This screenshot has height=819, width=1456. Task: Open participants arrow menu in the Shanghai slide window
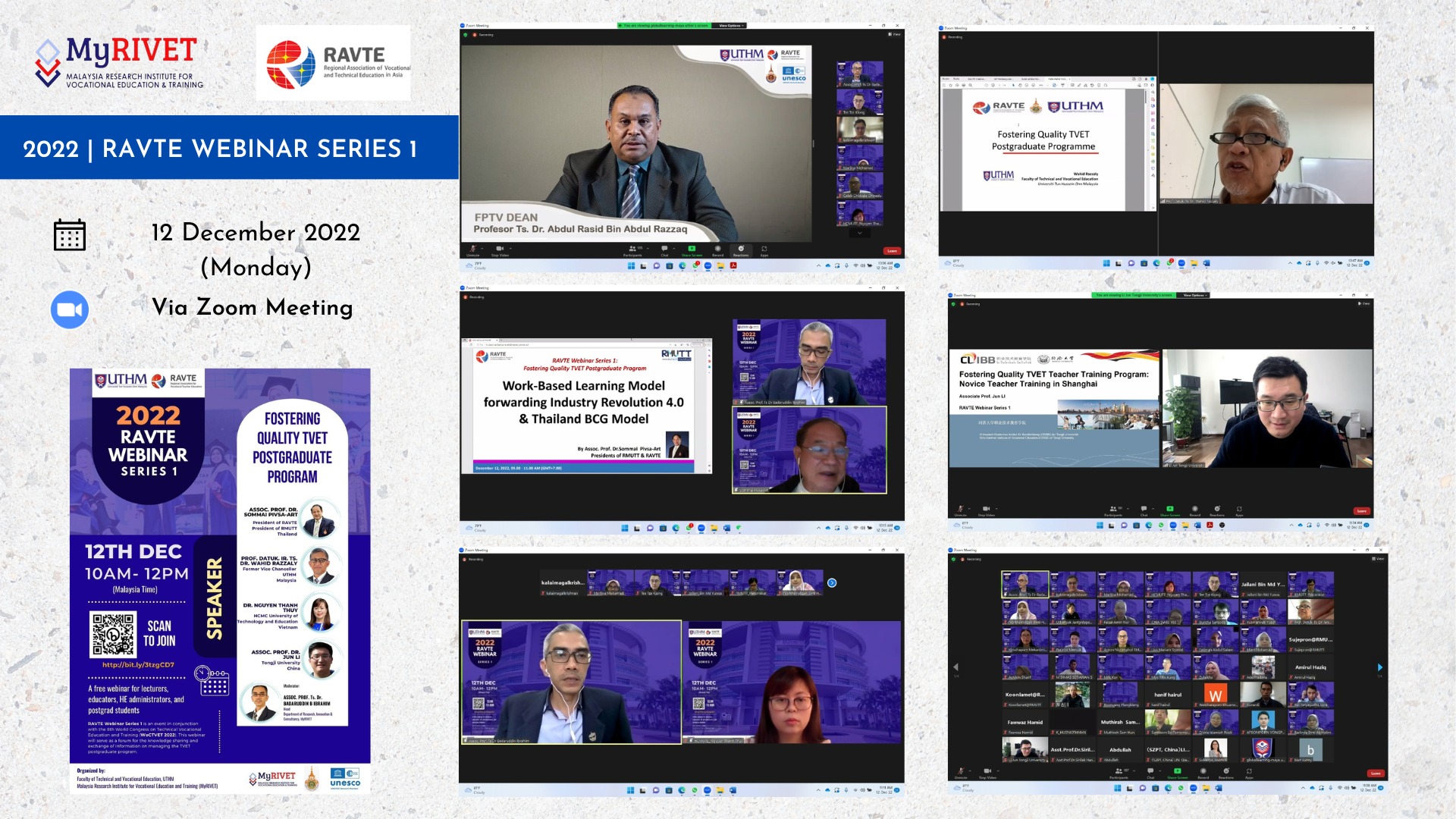pos(1128,508)
